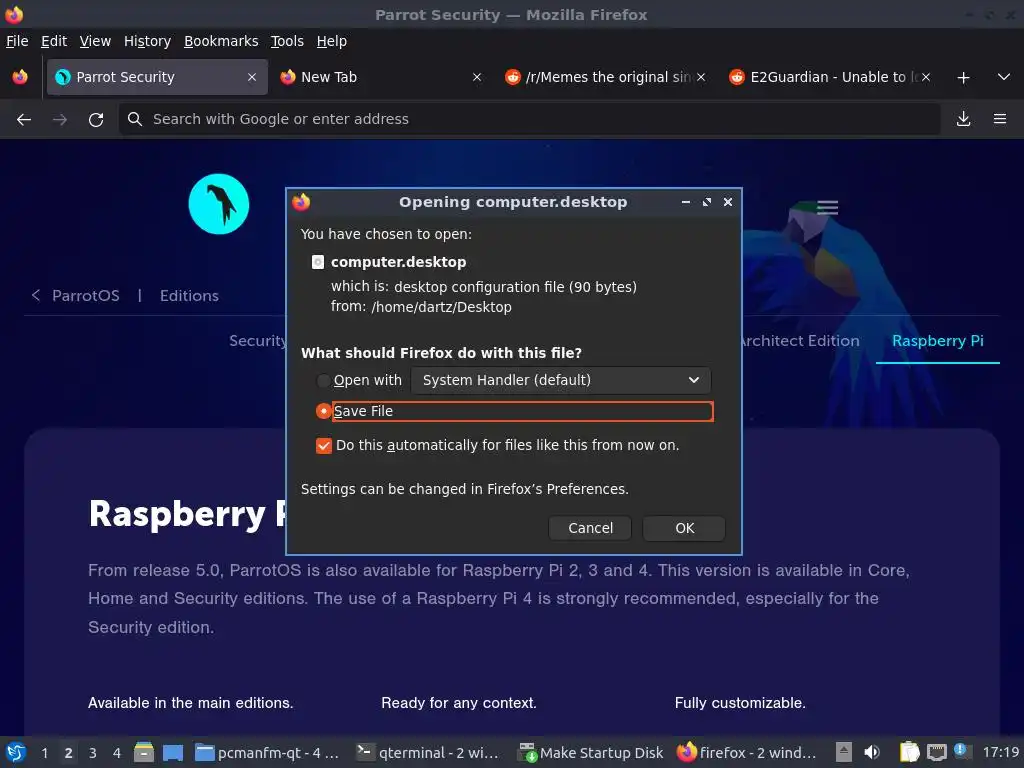Activate pcmanfm-qt taskbar window button
The height and width of the screenshot is (768, 1024).
tap(268, 753)
